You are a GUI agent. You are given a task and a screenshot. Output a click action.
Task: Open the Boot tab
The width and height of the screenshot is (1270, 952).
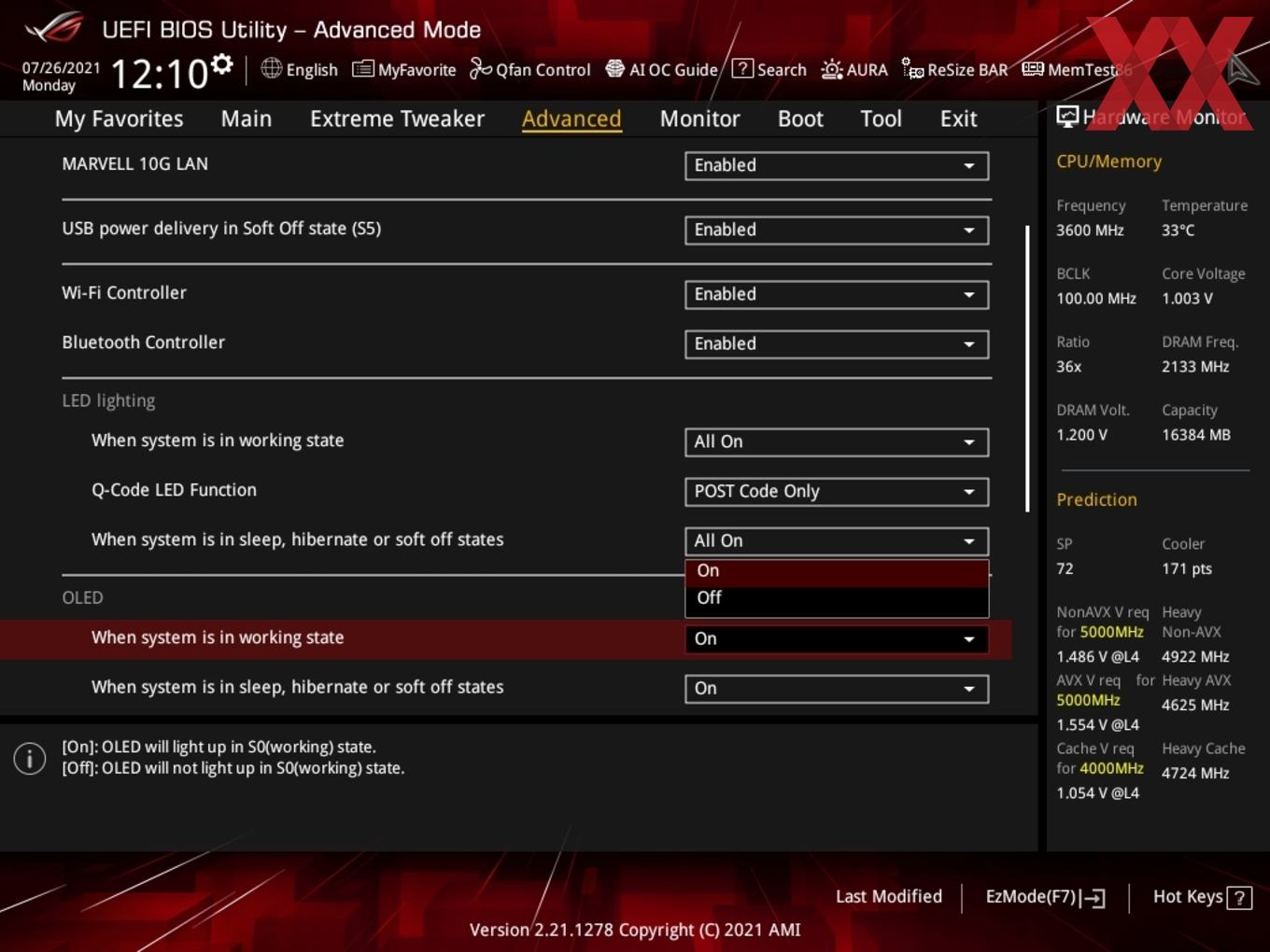[800, 119]
